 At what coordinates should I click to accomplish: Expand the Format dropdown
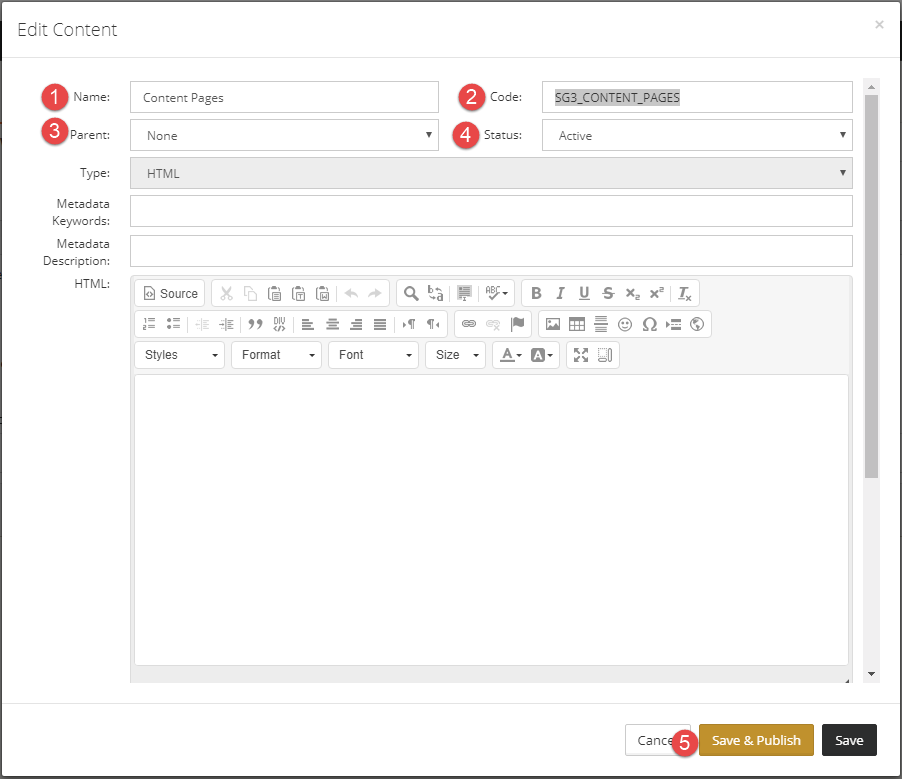pyautogui.click(x=277, y=355)
